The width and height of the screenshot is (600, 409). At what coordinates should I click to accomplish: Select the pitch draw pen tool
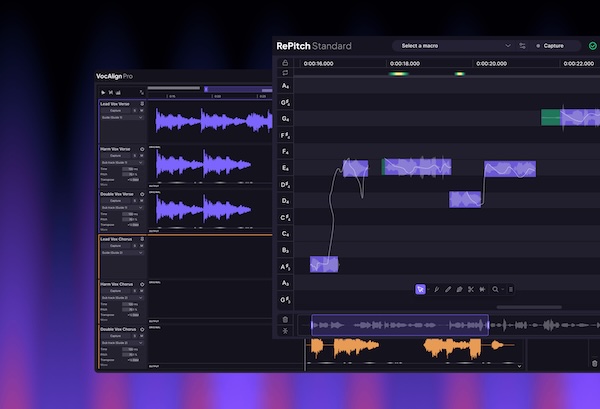437,289
